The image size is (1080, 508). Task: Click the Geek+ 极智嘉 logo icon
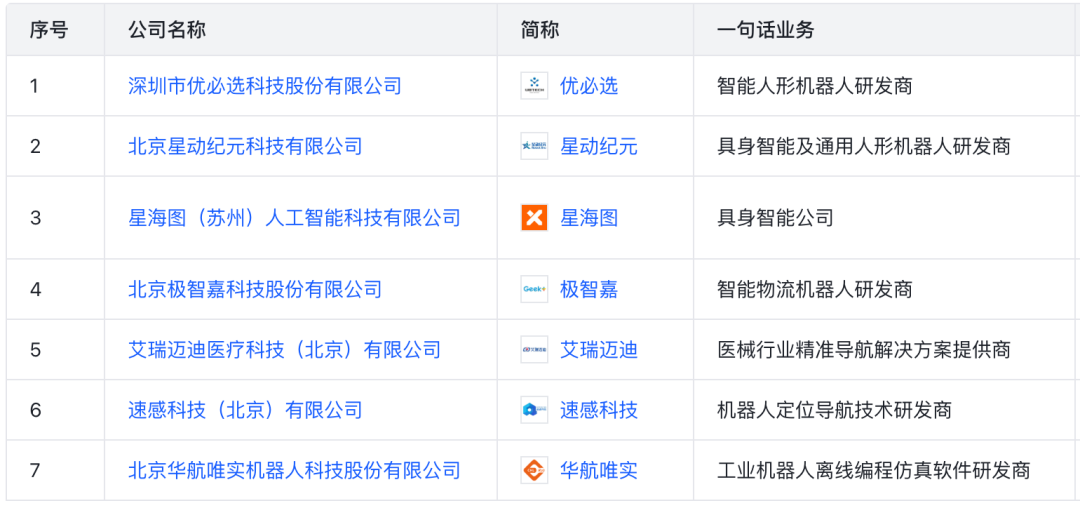pyautogui.click(x=534, y=290)
